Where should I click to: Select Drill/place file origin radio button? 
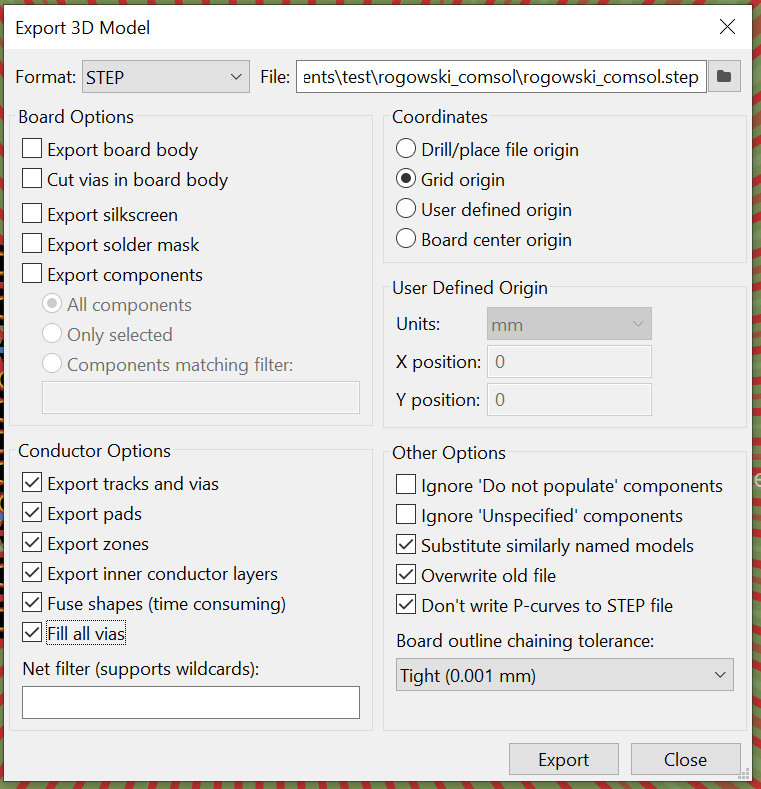point(406,150)
